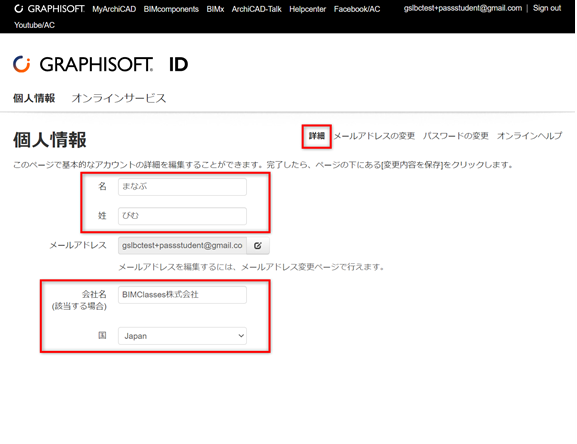The image size is (577, 444).
Task: Click the GRAPHISOFT logo in top bar
Action: 49,9
